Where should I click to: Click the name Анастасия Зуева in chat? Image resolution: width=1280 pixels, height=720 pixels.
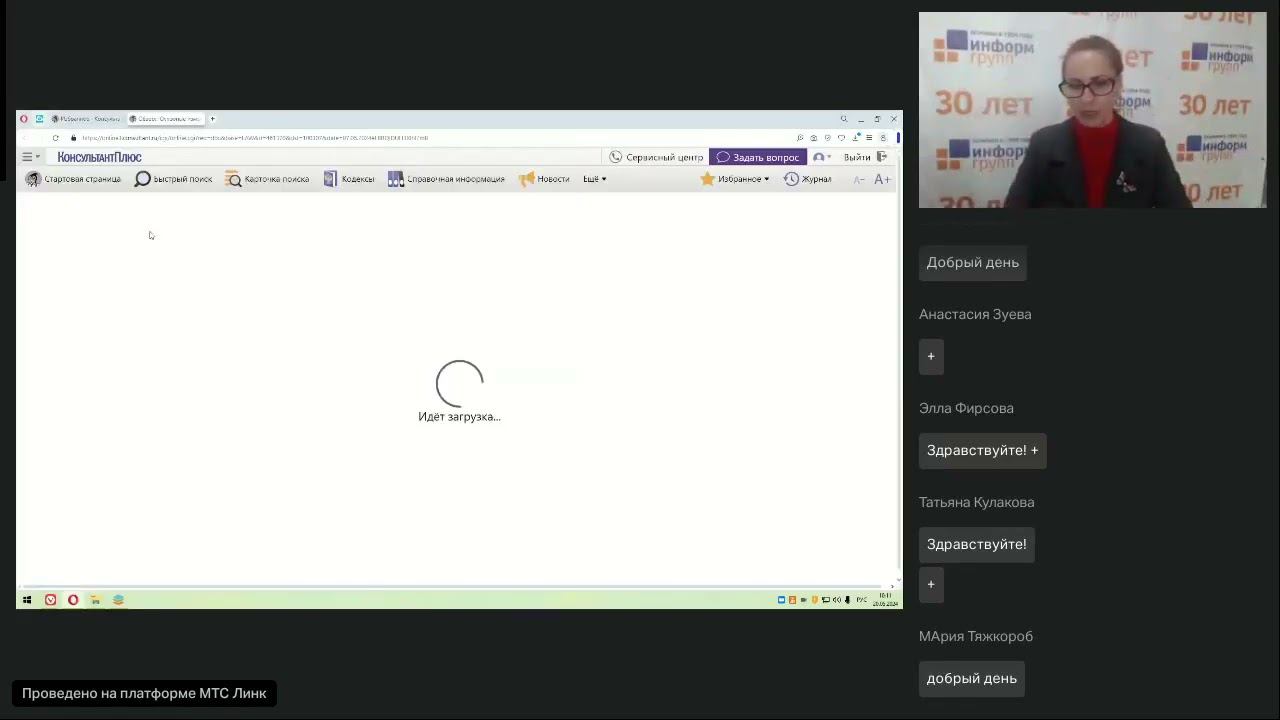tap(975, 314)
